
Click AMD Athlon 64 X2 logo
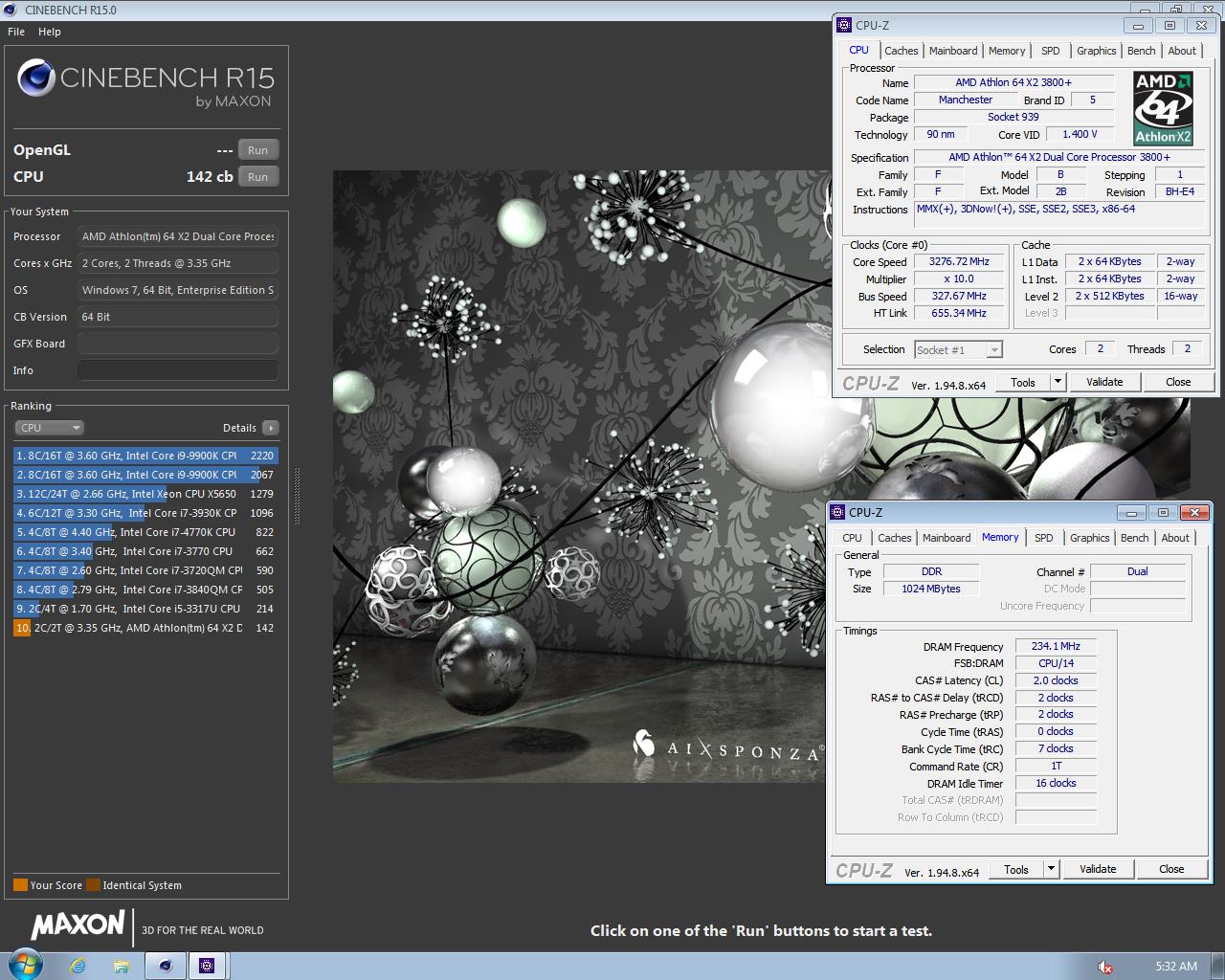(x=1163, y=108)
